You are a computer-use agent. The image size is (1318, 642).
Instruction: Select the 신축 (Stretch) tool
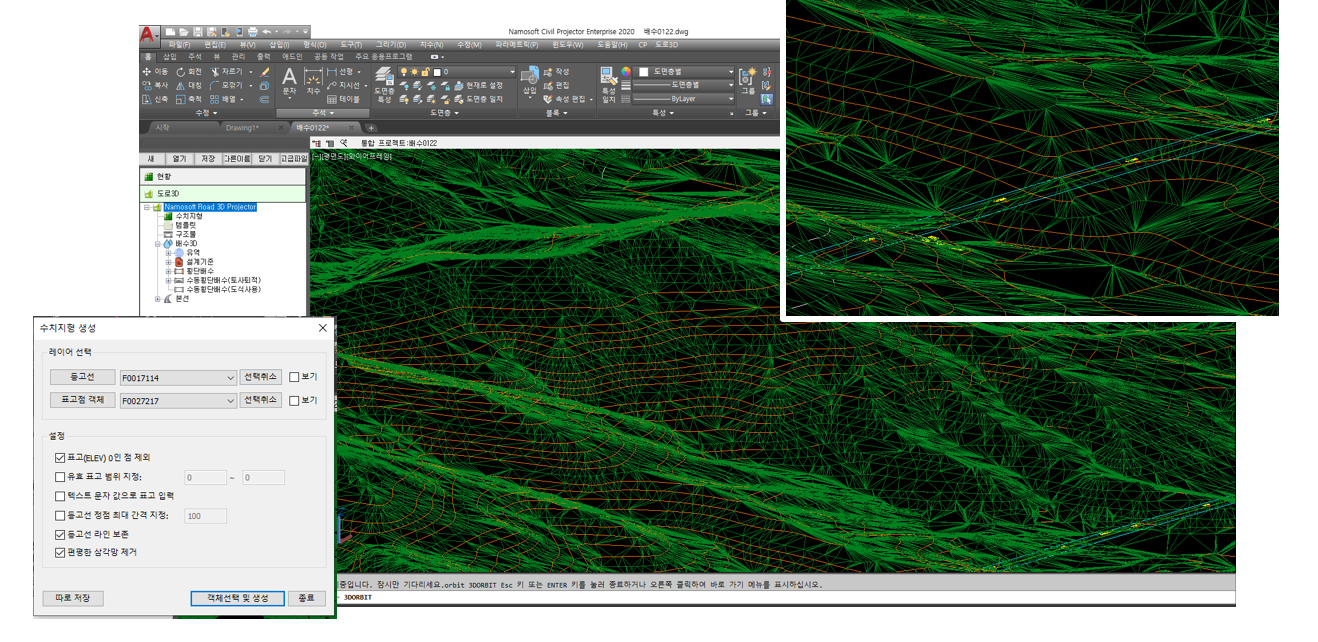155,100
